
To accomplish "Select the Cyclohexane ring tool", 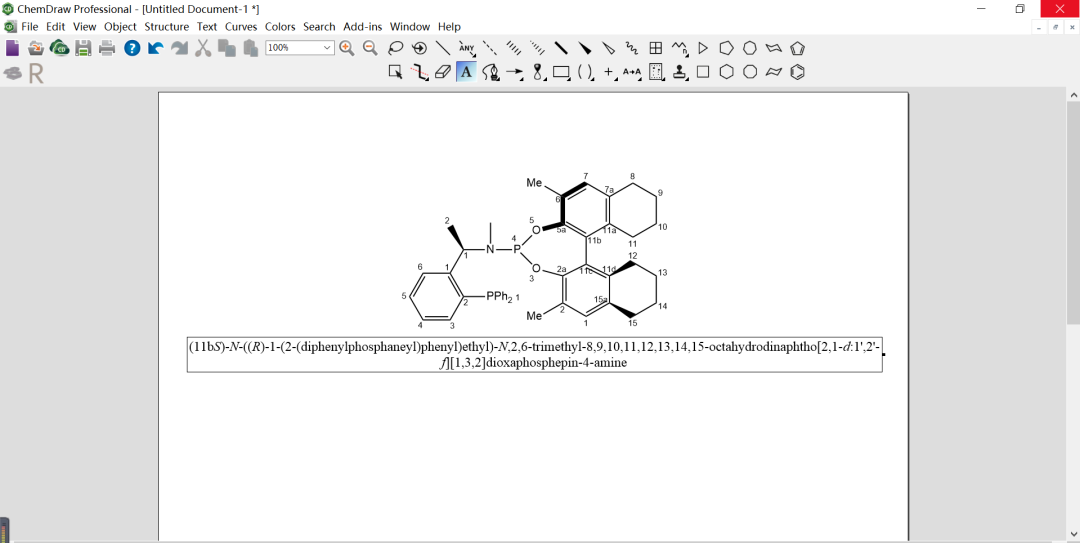I will pos(727,72).
